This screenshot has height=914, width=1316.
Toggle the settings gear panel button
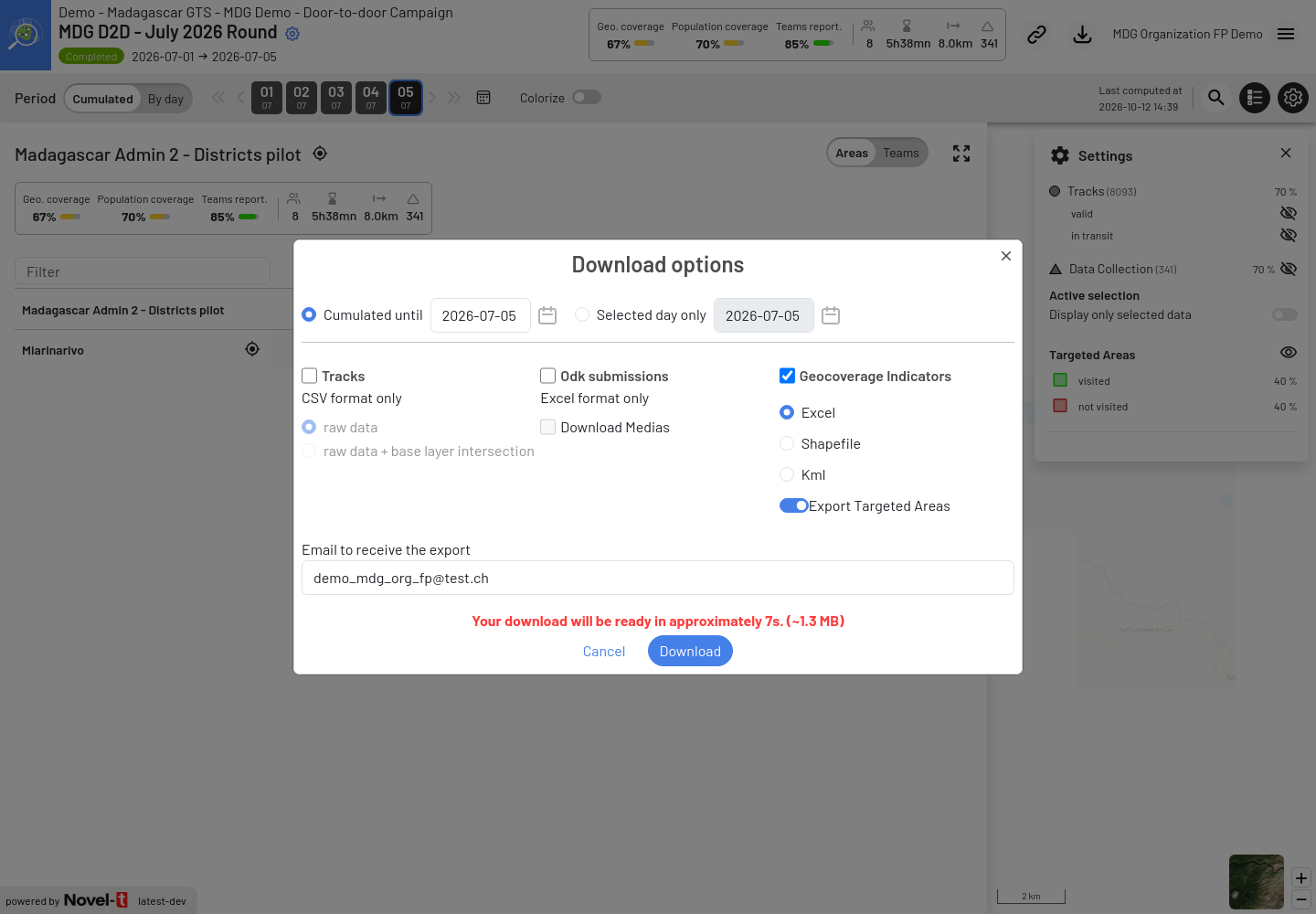click(1293, 97)
